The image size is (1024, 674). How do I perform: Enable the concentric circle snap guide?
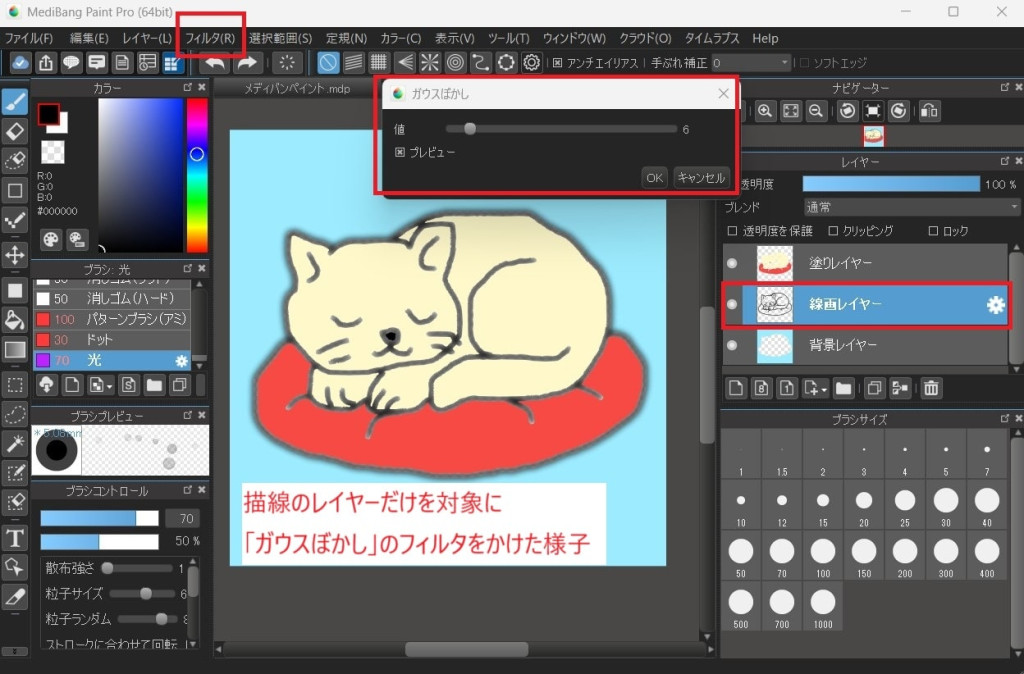[455, 63]
